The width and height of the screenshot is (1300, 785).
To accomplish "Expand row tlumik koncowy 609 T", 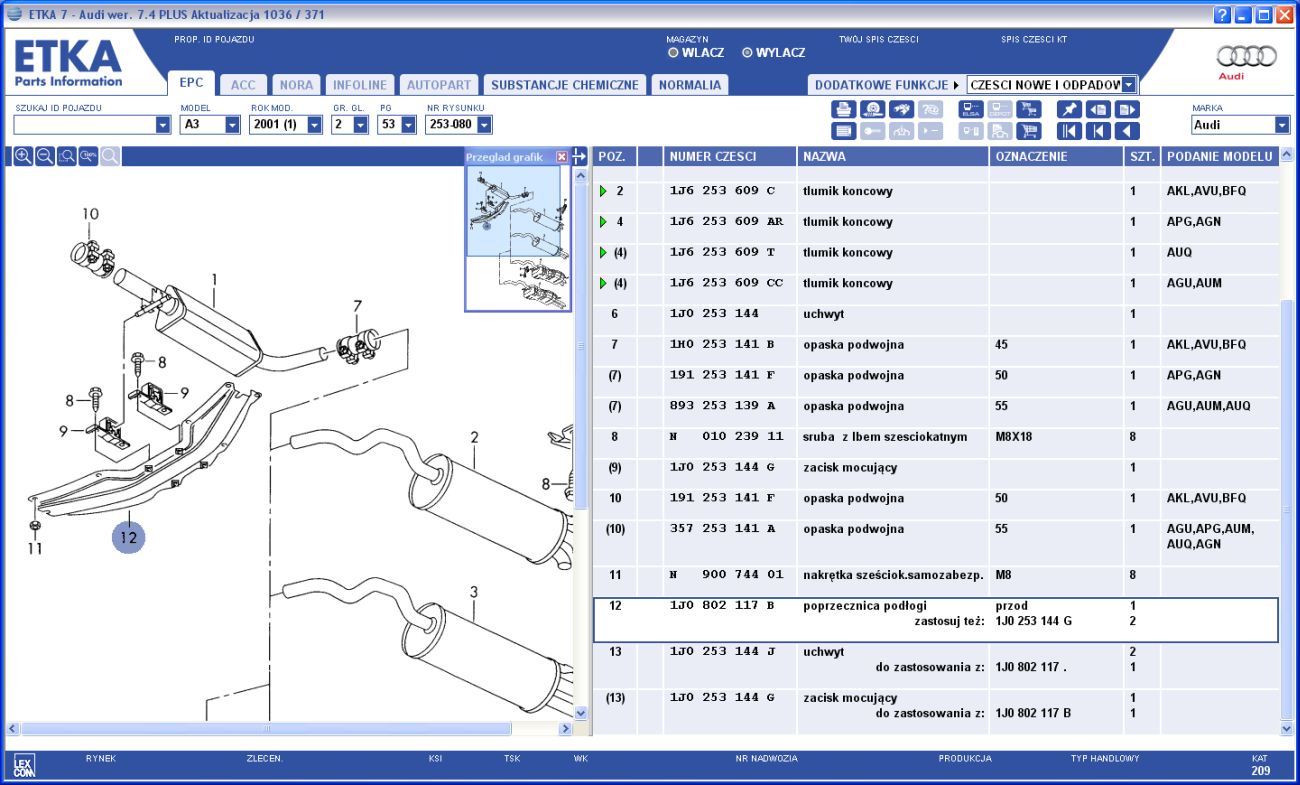I will coord(603,253).
